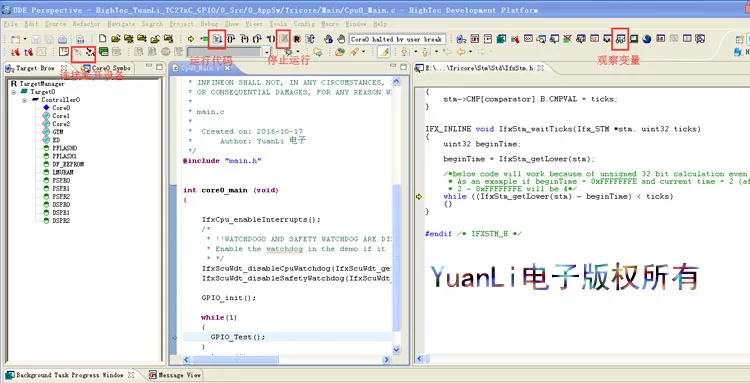Click the debug bug toolbar icon
Screen dimensions: 750x383
coord(288,52)
